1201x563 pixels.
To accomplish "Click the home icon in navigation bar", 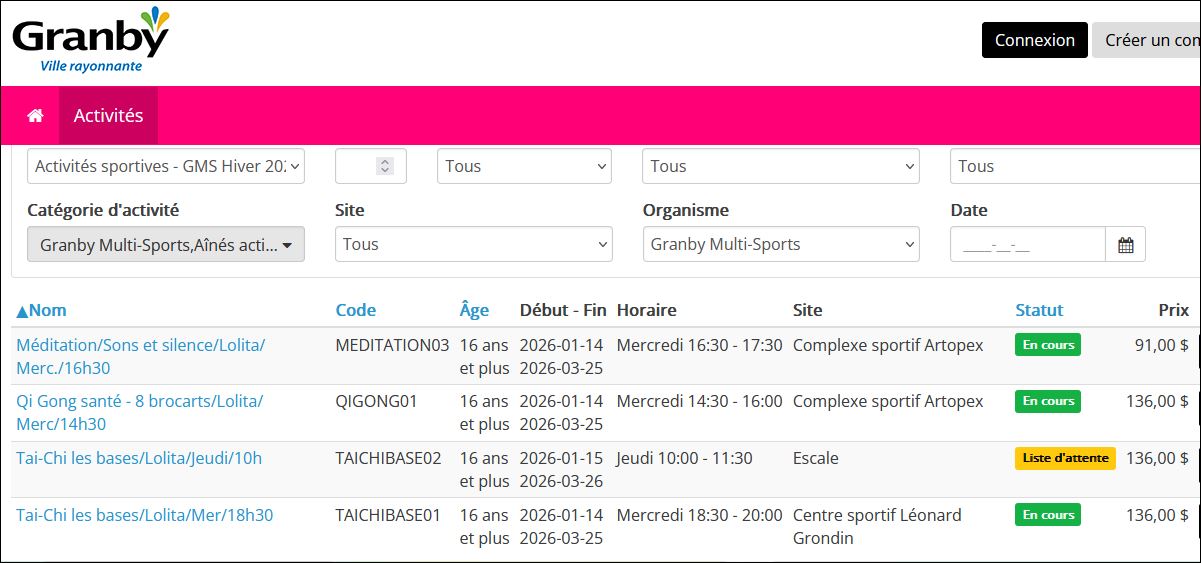I will coord(35,116).
